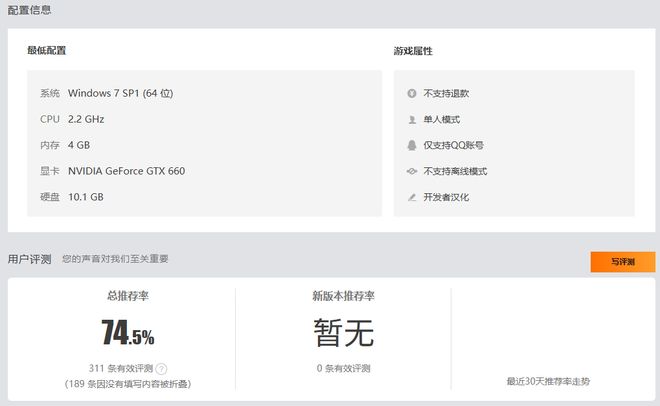The image size is (660, 406).
Task: Click the 311 条有效评测 count
Action: [x=120, y=368]
